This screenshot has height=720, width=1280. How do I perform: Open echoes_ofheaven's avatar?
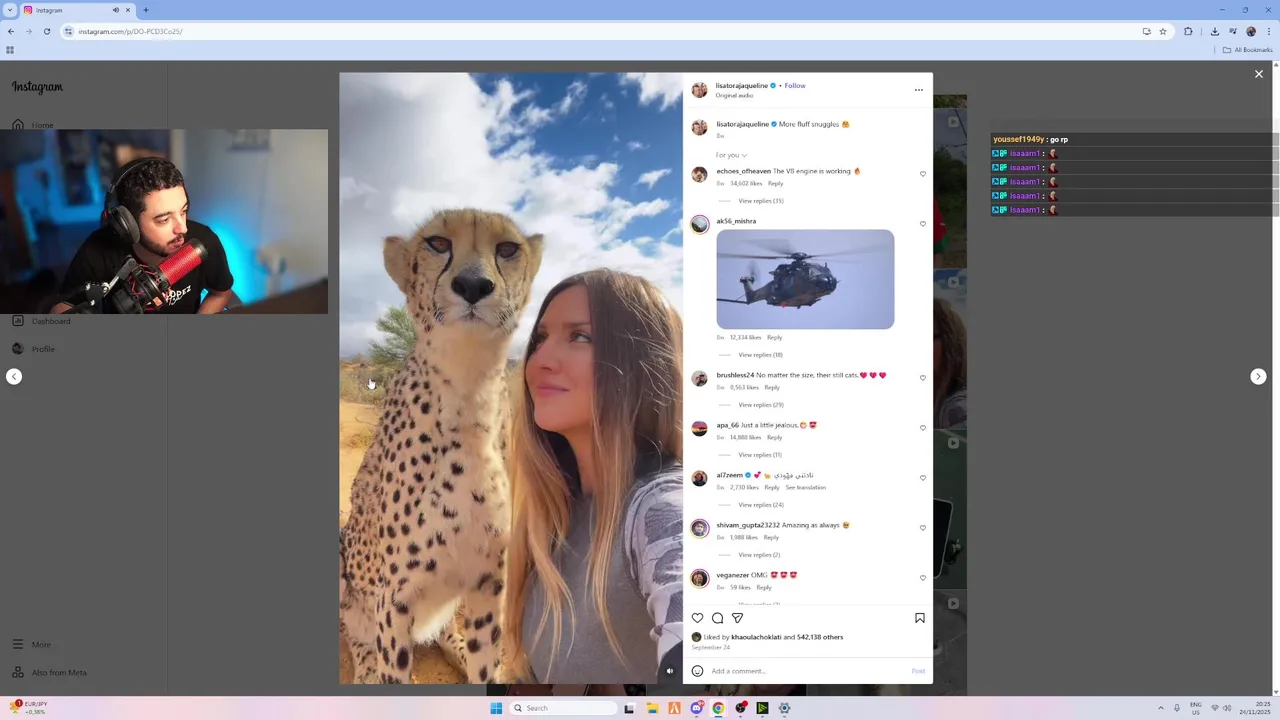tap(699, 174)
